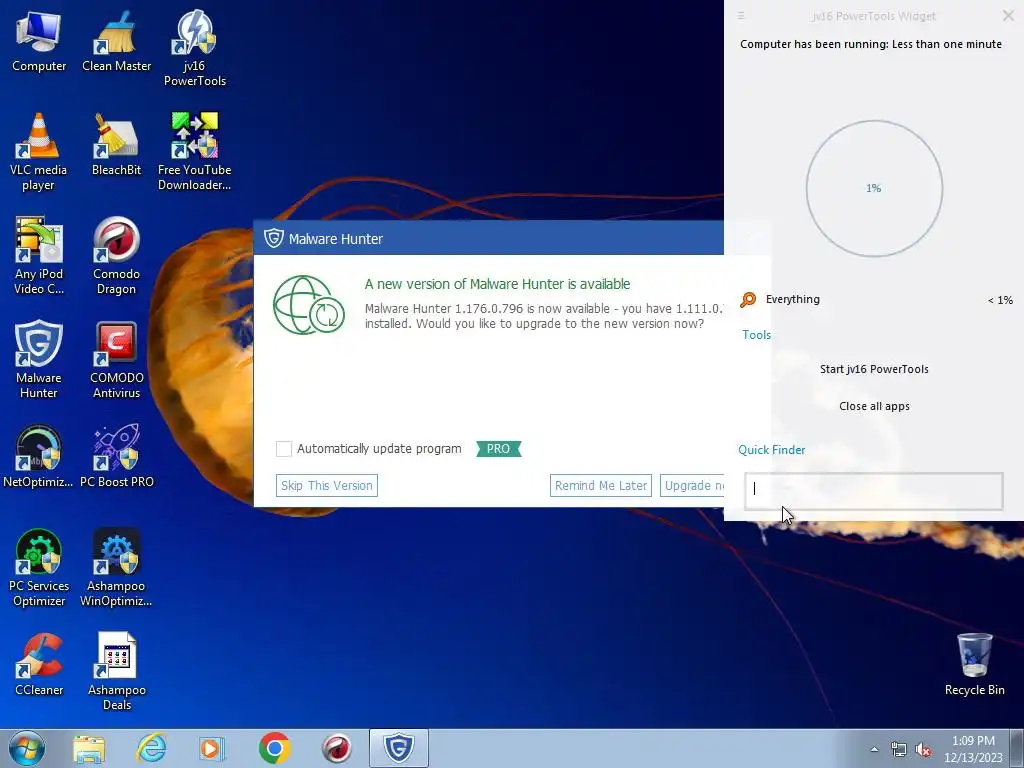The width and height of the screenshot is (1024, 768).
Task: Click the Quick Finder heading
Action: 771,450
